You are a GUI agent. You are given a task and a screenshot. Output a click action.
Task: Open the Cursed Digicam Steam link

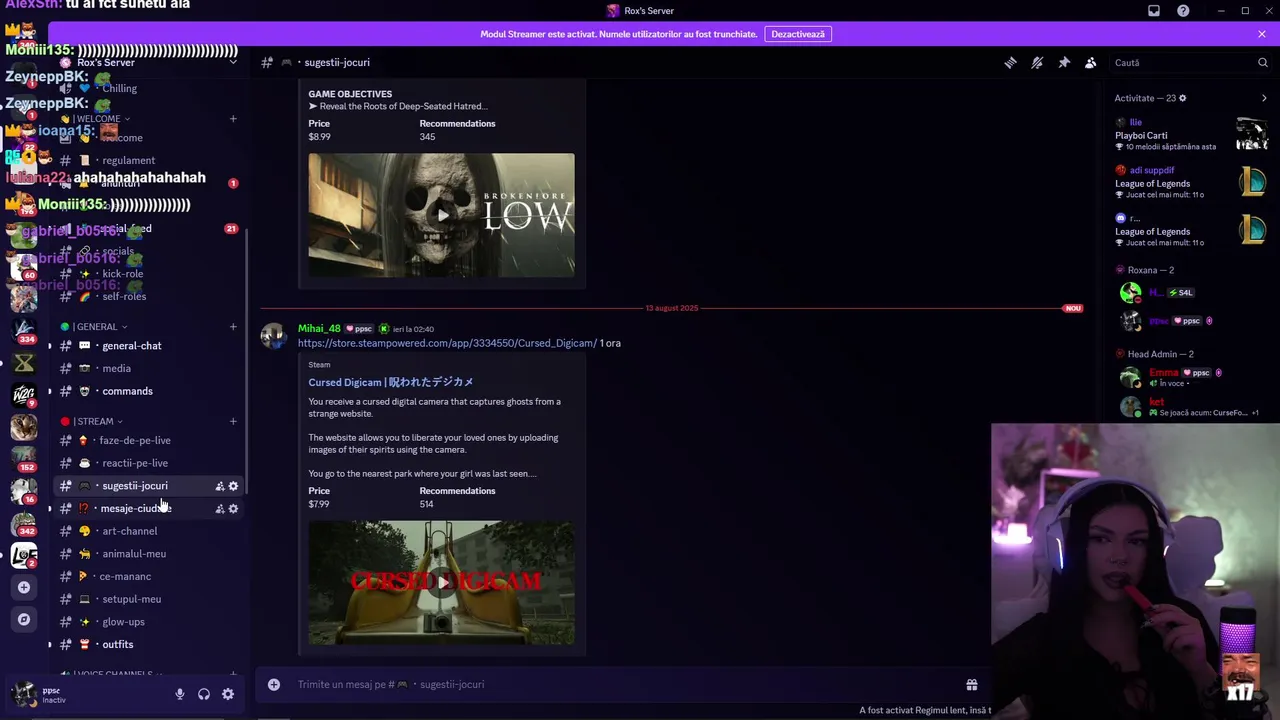coord(447,343)
